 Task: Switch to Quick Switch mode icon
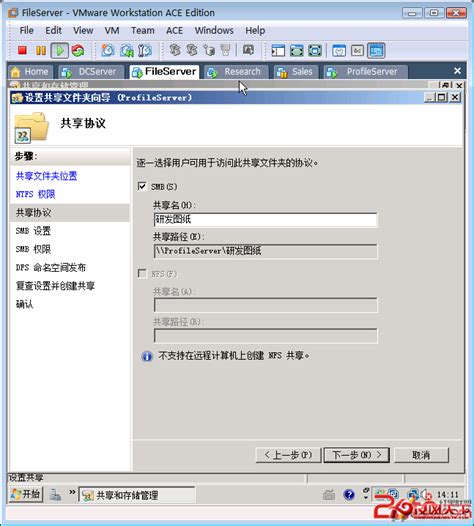click(x=297, y=51)
